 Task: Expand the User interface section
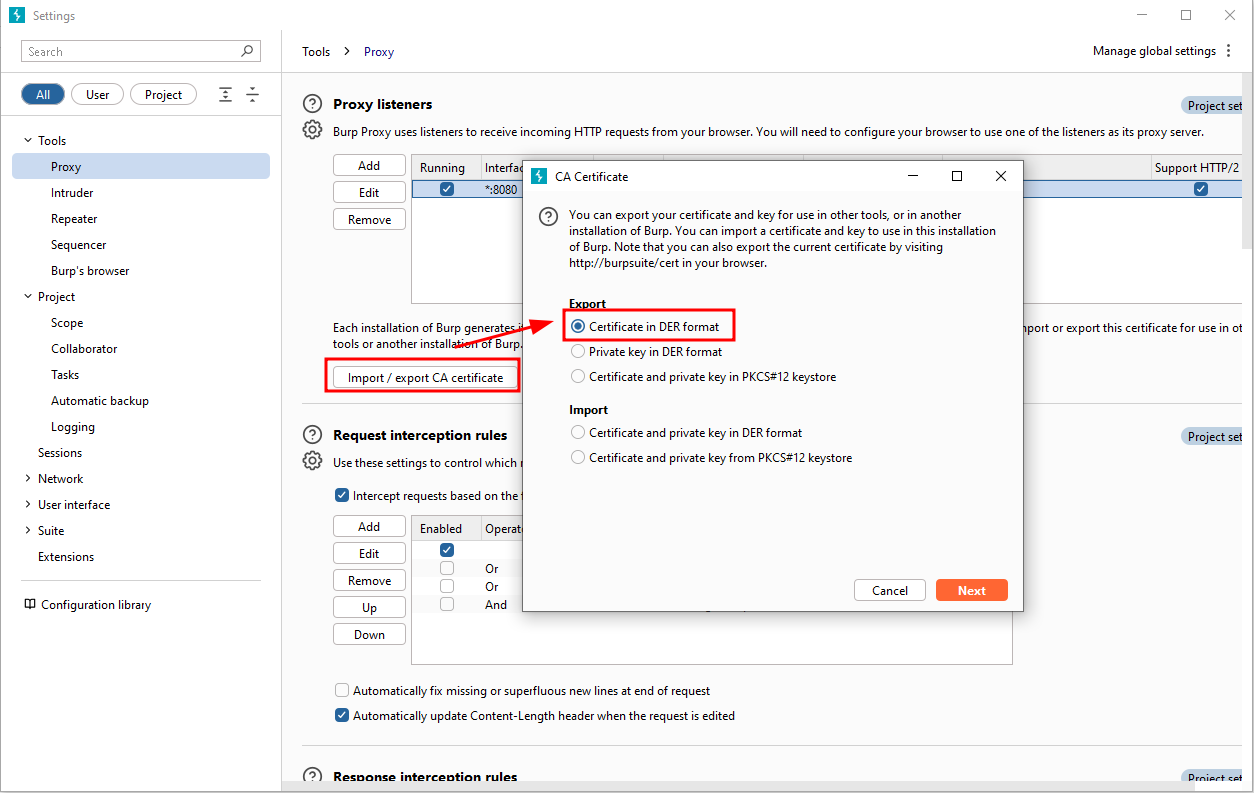tap(28, 505)
